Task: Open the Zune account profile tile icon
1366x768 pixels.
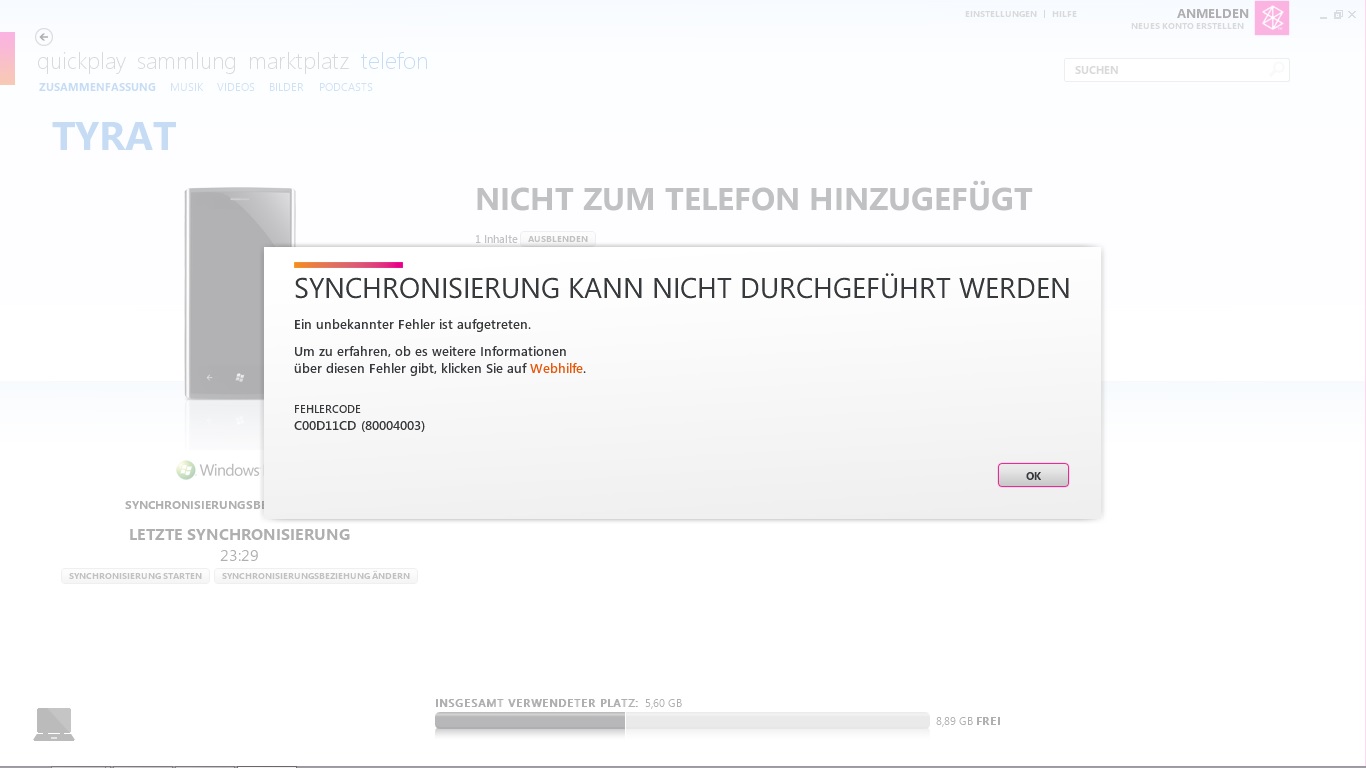Action: [1272, 18]
